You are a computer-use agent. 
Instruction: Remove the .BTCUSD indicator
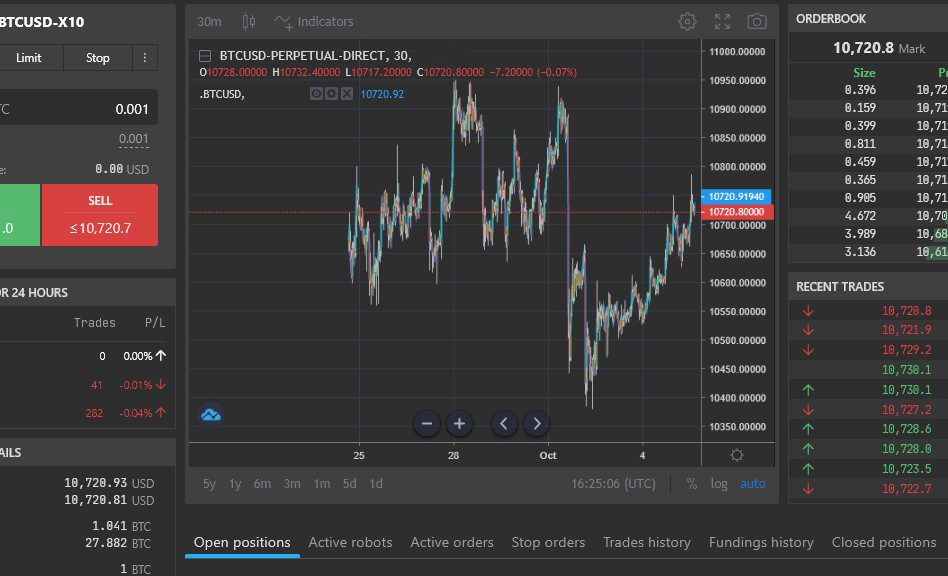pos(346,94)
